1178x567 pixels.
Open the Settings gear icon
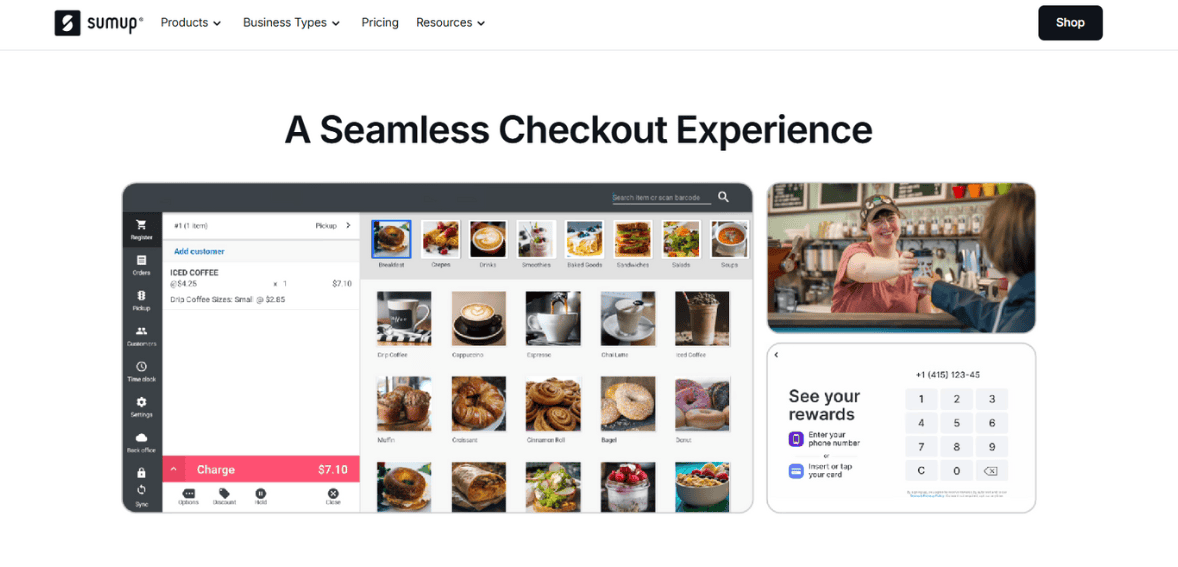141,402
